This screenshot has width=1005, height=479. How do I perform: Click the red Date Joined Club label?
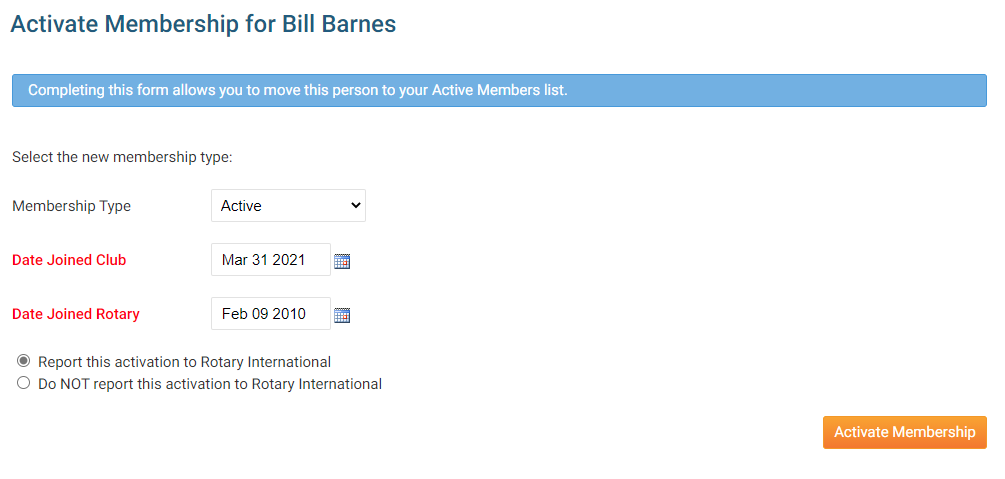click(x=69, y=260)
